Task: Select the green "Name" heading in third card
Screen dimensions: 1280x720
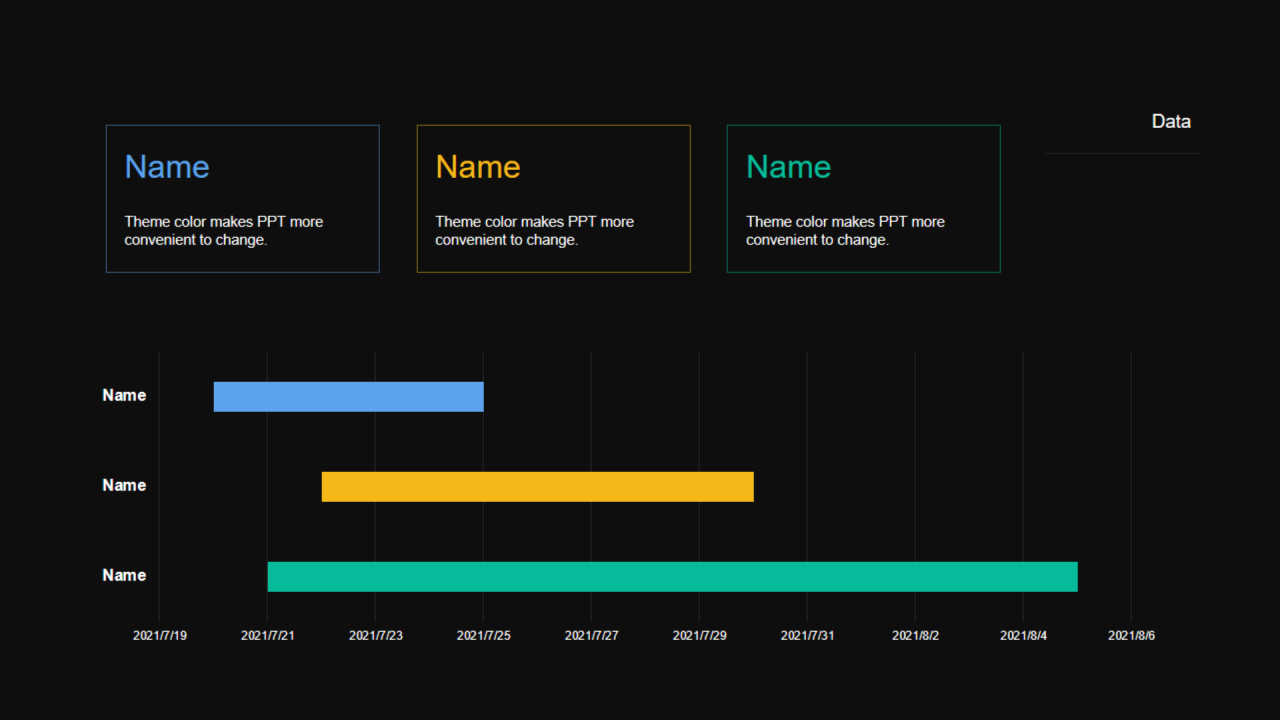Action: pos(788,167)
